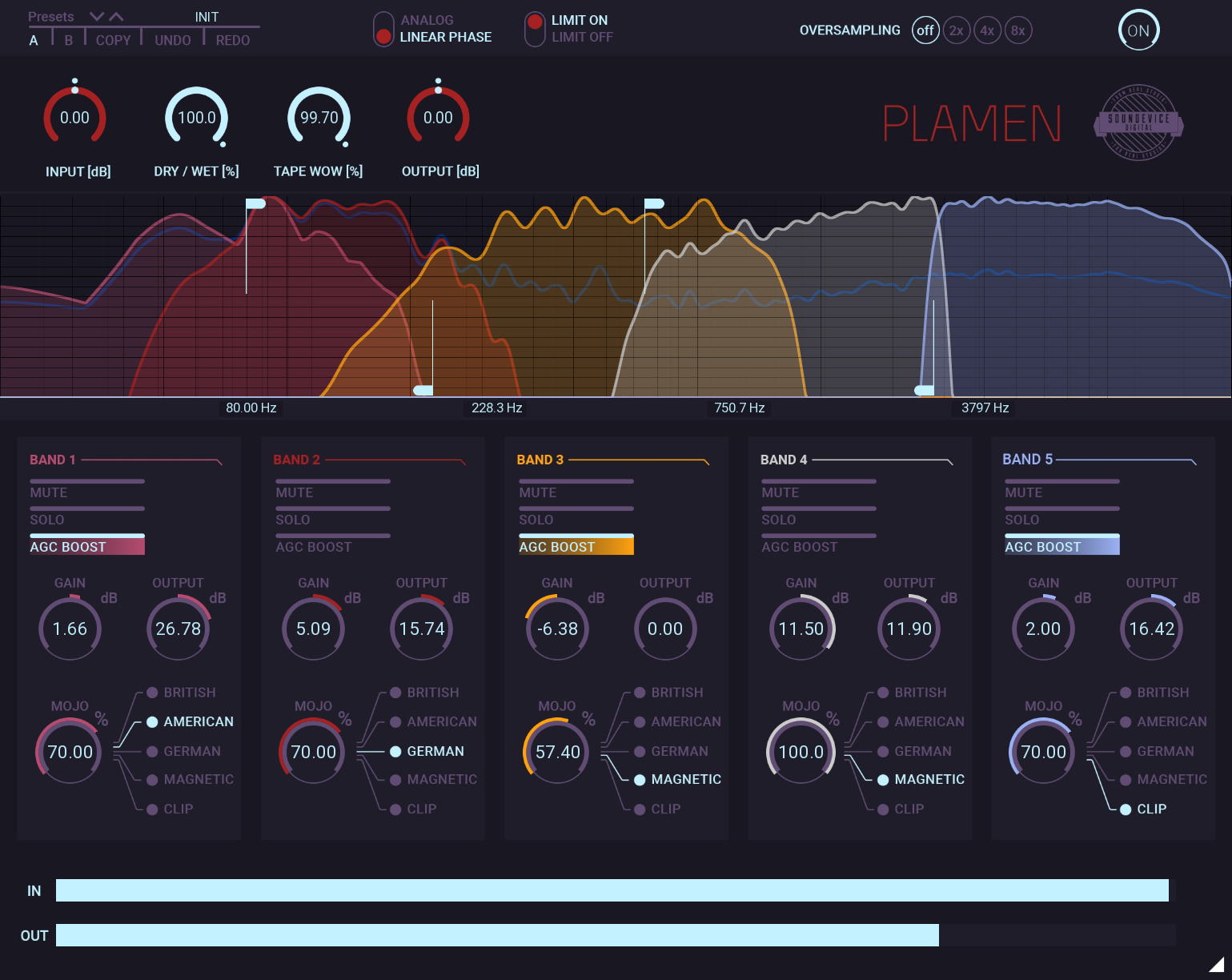Switch to the A preset slot
Viewport: 1232px width, 980px height.
[x=34, y=40]
